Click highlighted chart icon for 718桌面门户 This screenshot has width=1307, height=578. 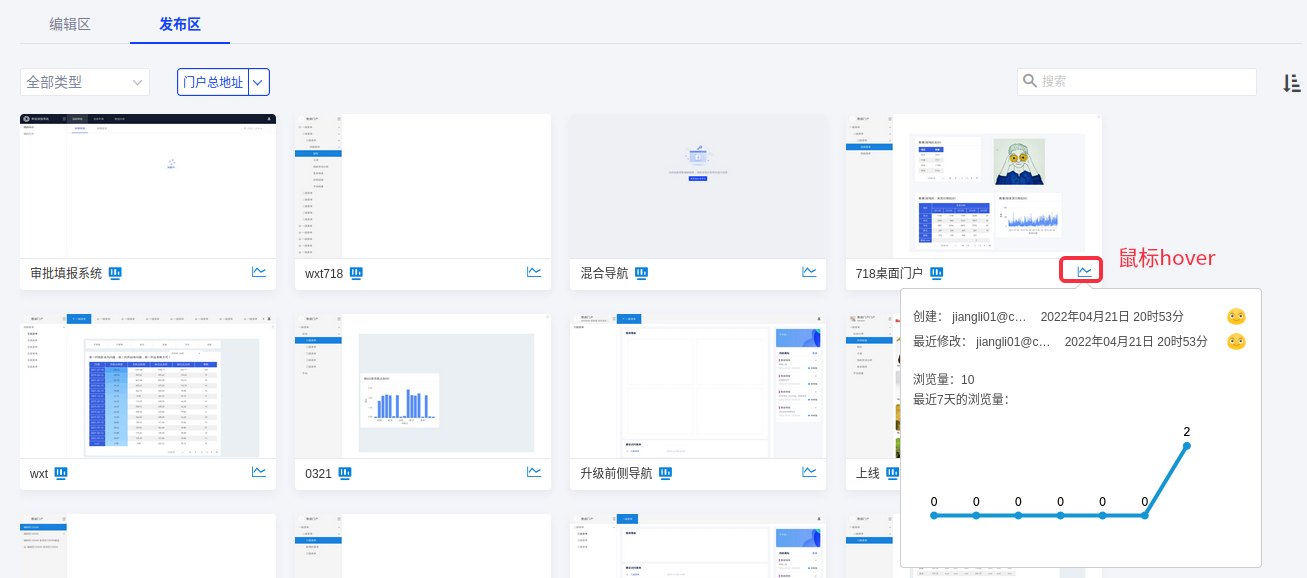[x=1084, y=271]
